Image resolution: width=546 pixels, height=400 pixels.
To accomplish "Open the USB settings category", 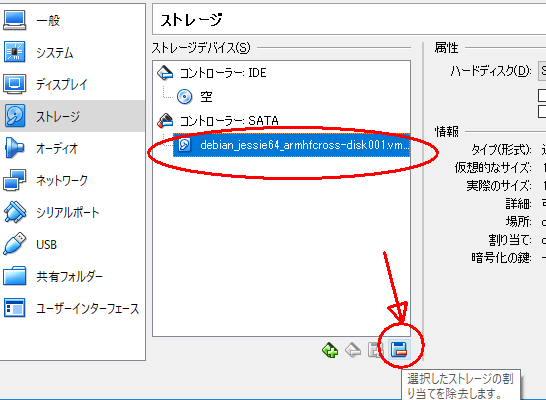I will (72, 244).
